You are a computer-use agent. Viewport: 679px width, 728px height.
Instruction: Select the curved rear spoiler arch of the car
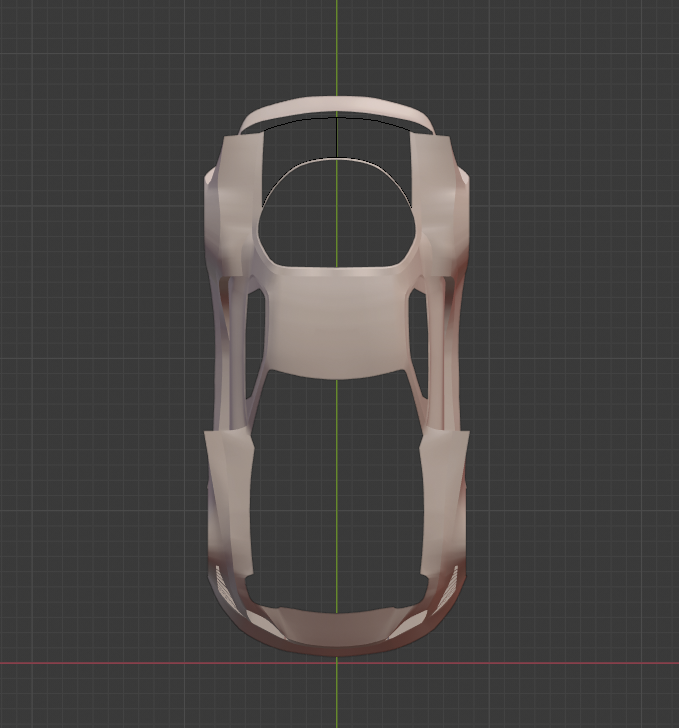click(337, 105)
